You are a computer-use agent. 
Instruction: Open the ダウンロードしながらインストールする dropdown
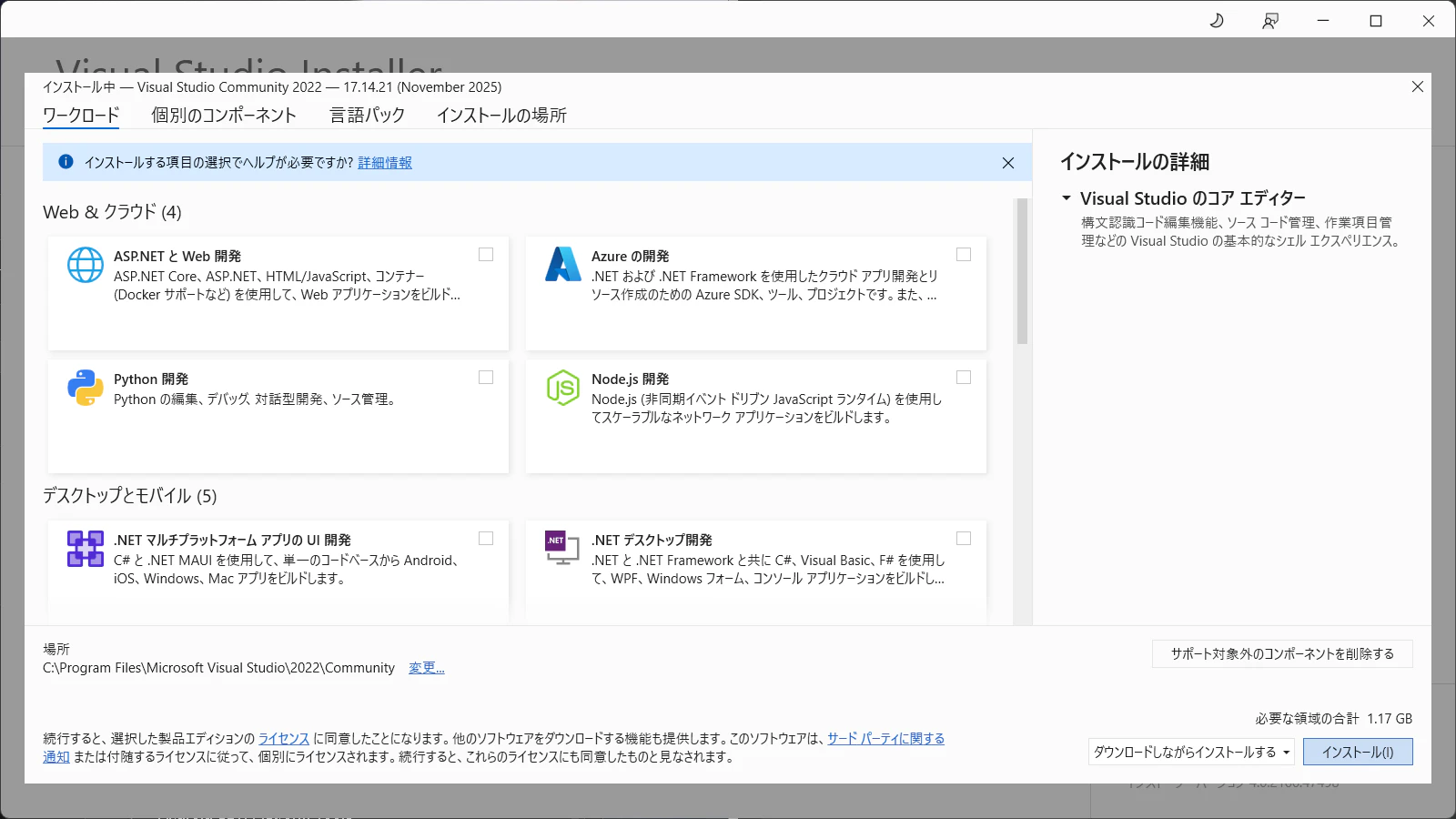point(1192,752)
